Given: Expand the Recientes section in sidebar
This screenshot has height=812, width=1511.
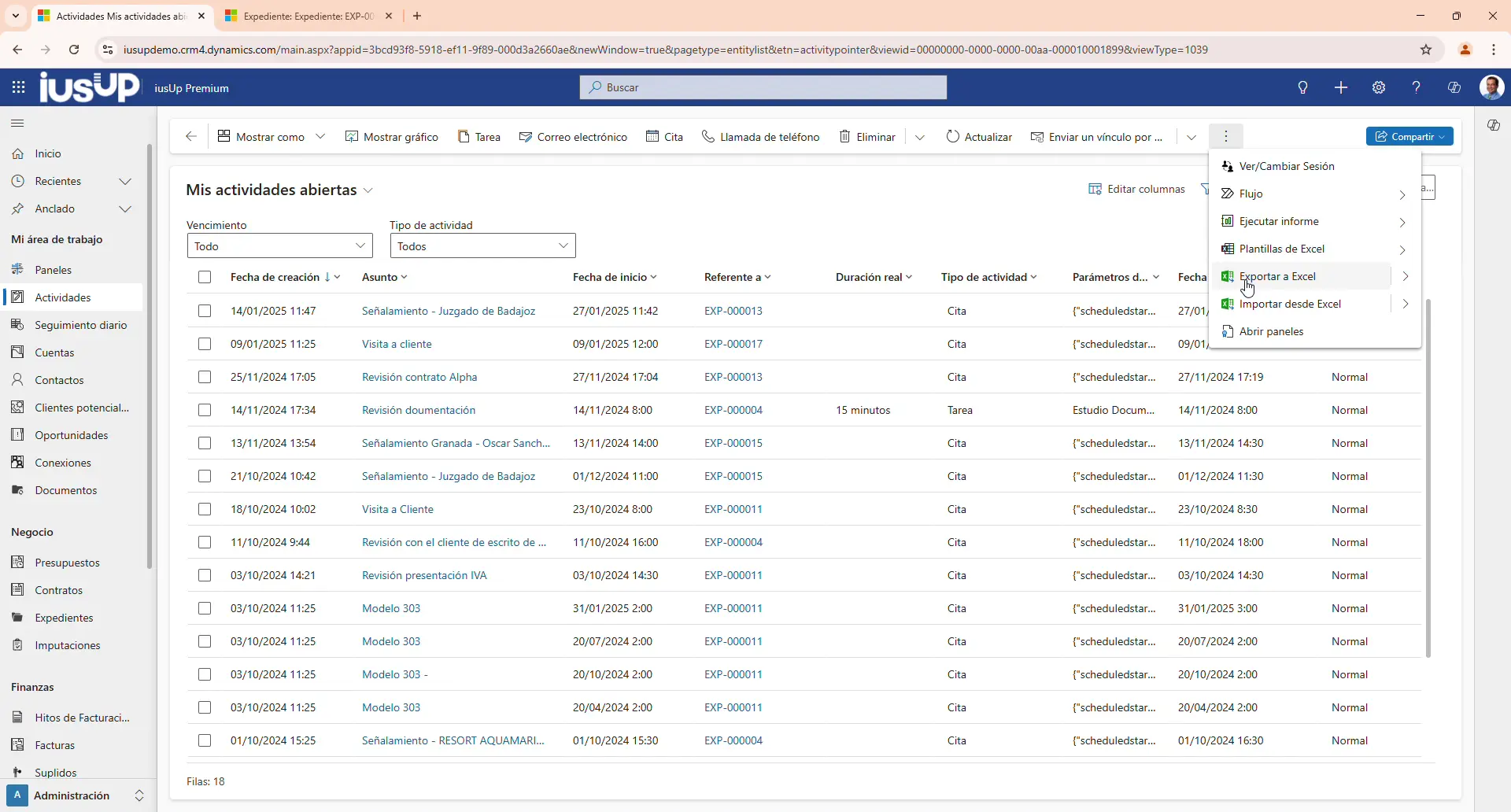Looking at the screenshot, I should pos(125,181).
